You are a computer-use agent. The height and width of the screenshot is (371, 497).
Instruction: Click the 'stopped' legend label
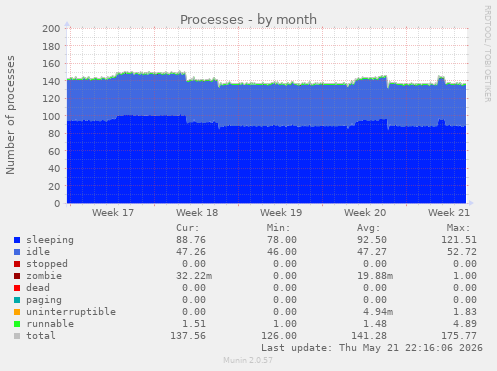click(x=47, y=264)
